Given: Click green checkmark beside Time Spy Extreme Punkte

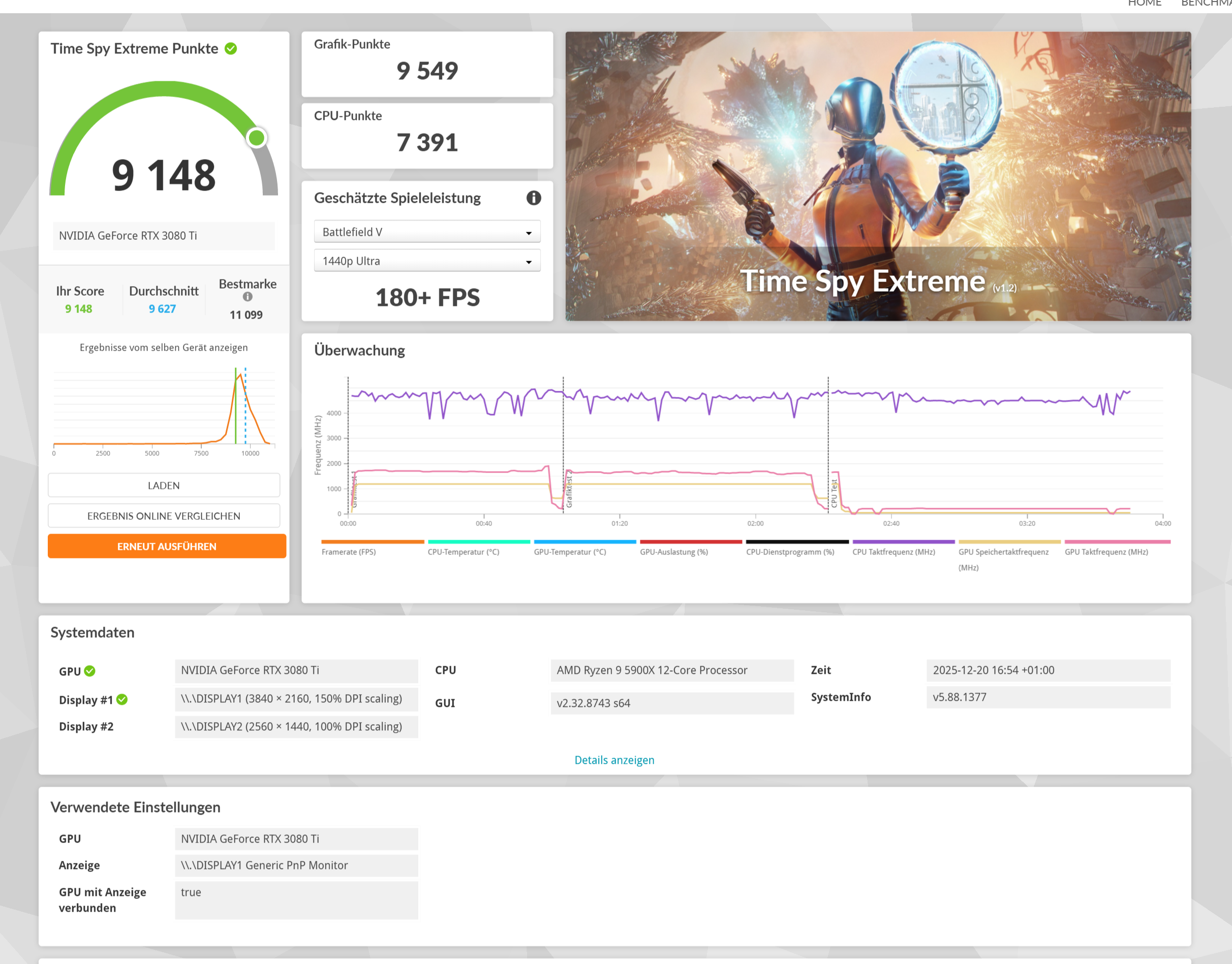Looking at the screenshot, I should (230, 49).
